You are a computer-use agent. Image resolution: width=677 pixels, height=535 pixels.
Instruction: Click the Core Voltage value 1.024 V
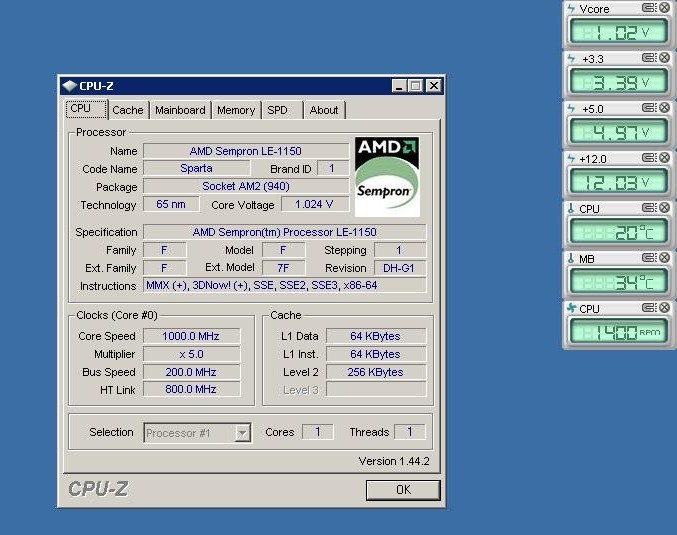pos(314,204)
